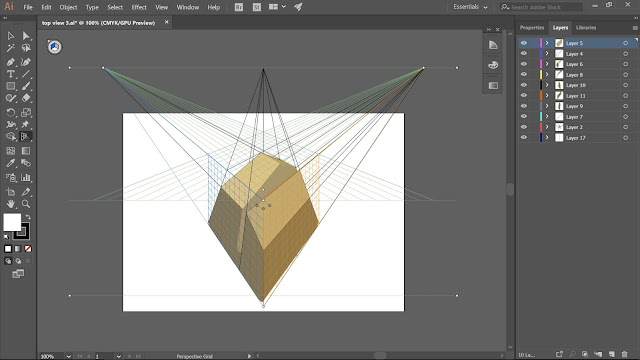Viewport: 640px width, 360px height.
Task: Select the Rotate tool
Action: point(11,112)
